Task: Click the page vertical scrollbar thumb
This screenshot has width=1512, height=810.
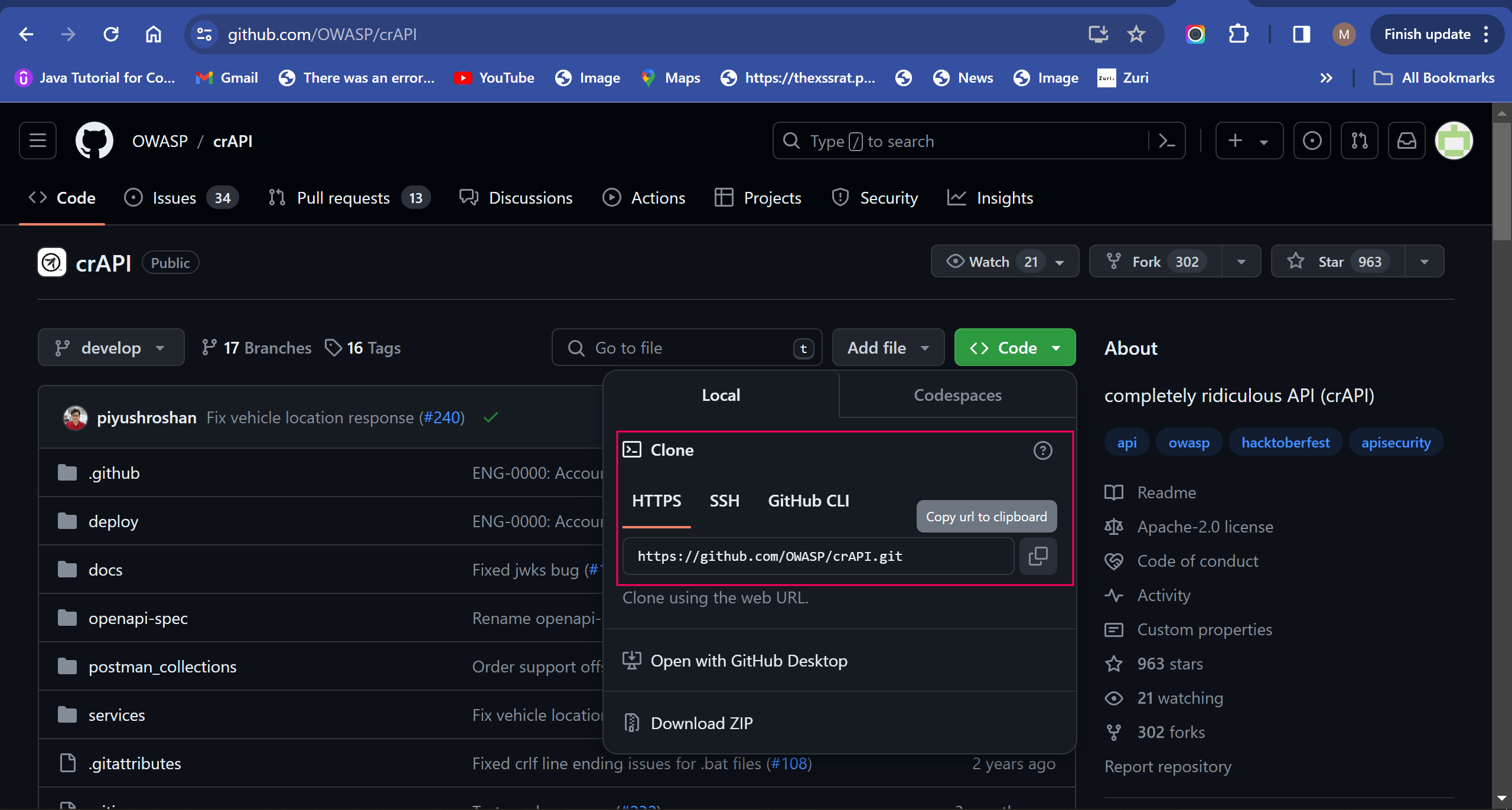Action: (x=1502, y=182)
